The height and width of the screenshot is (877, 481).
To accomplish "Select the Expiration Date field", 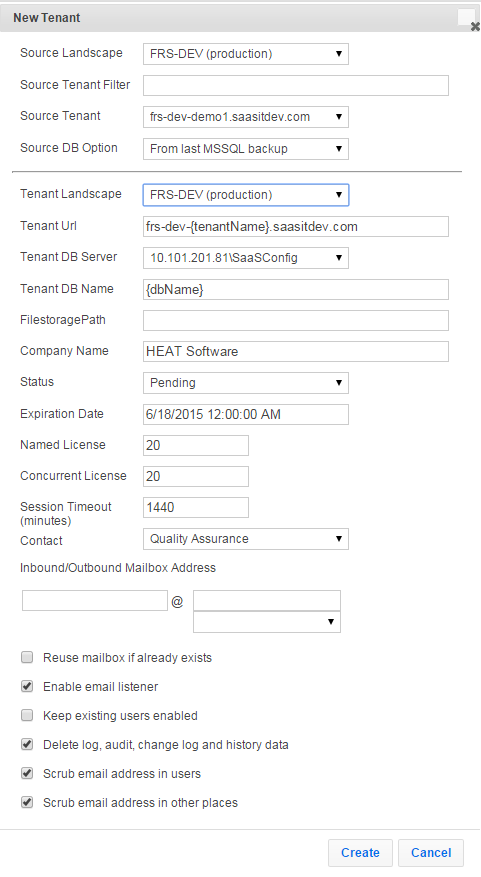I will tap(246, 414).
